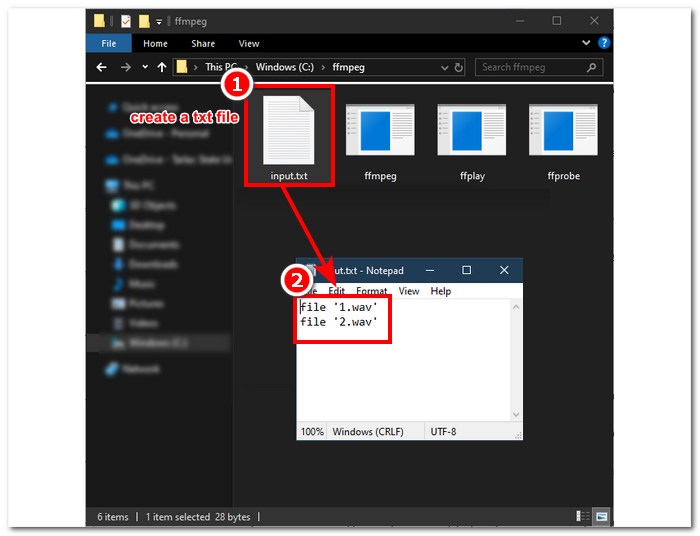Viewport: 700px width, 536px height.
Task: Open customize quick access toolbar dropdown
Action: point(158,21)
